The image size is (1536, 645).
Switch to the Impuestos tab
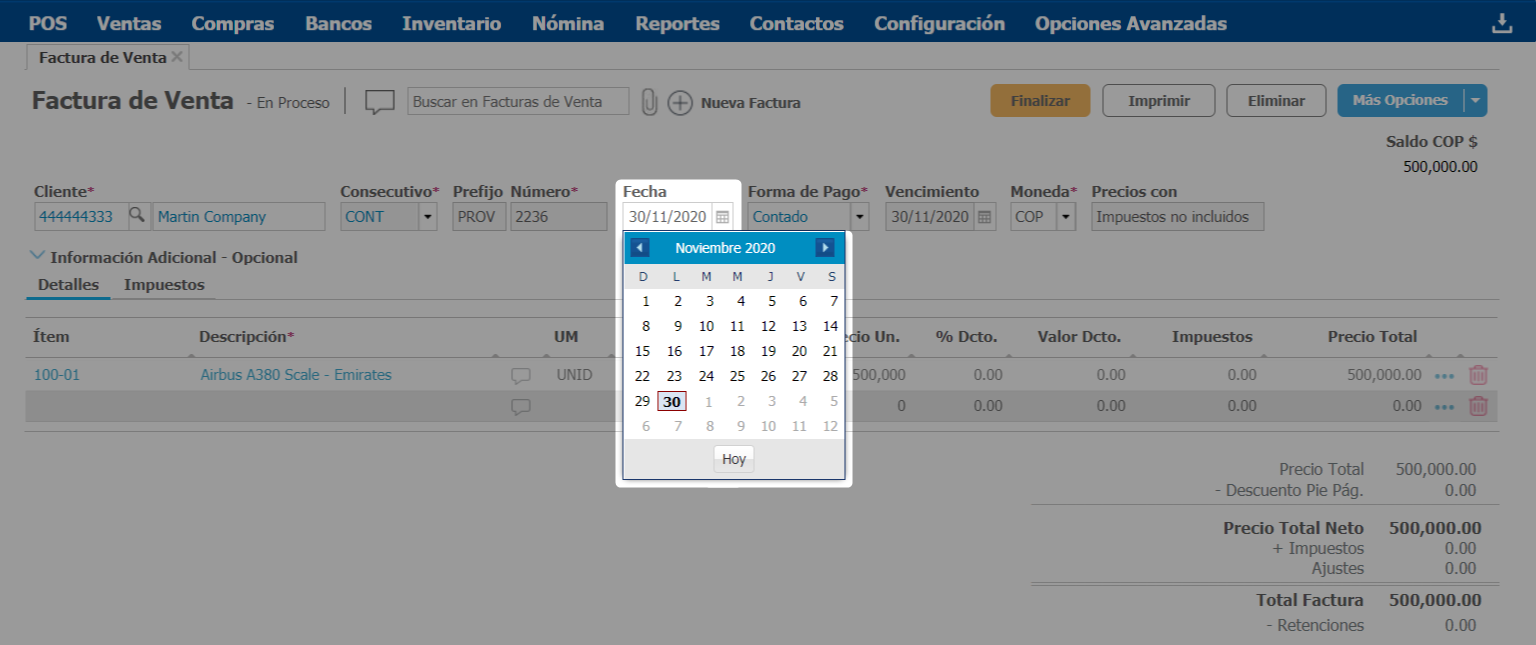[164, 285]
